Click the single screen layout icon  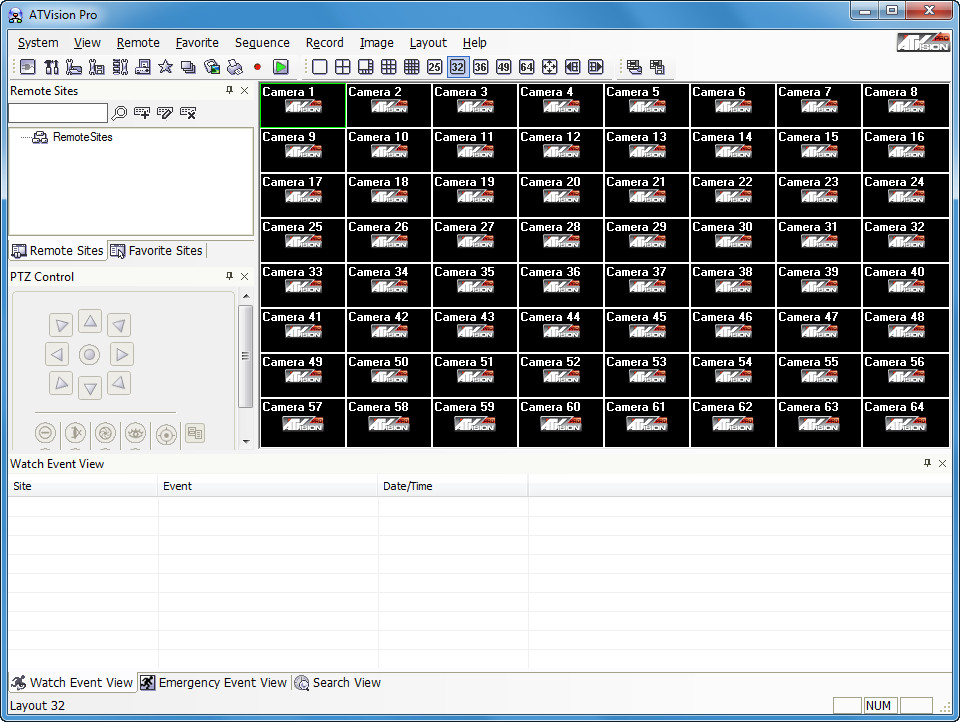coord(317,67)
